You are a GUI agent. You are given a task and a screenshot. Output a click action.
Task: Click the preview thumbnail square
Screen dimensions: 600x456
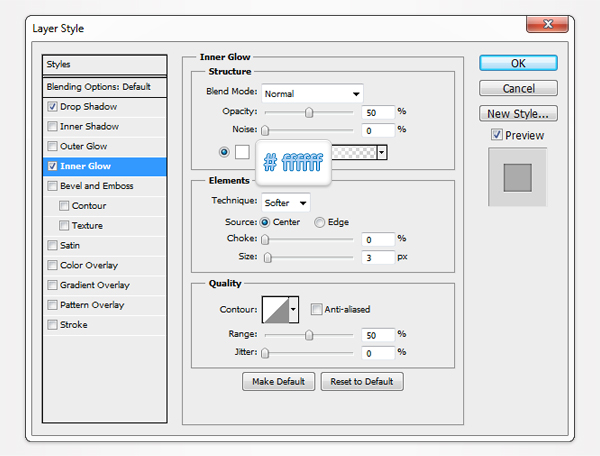pyautogui.click(x=517, y=177)
